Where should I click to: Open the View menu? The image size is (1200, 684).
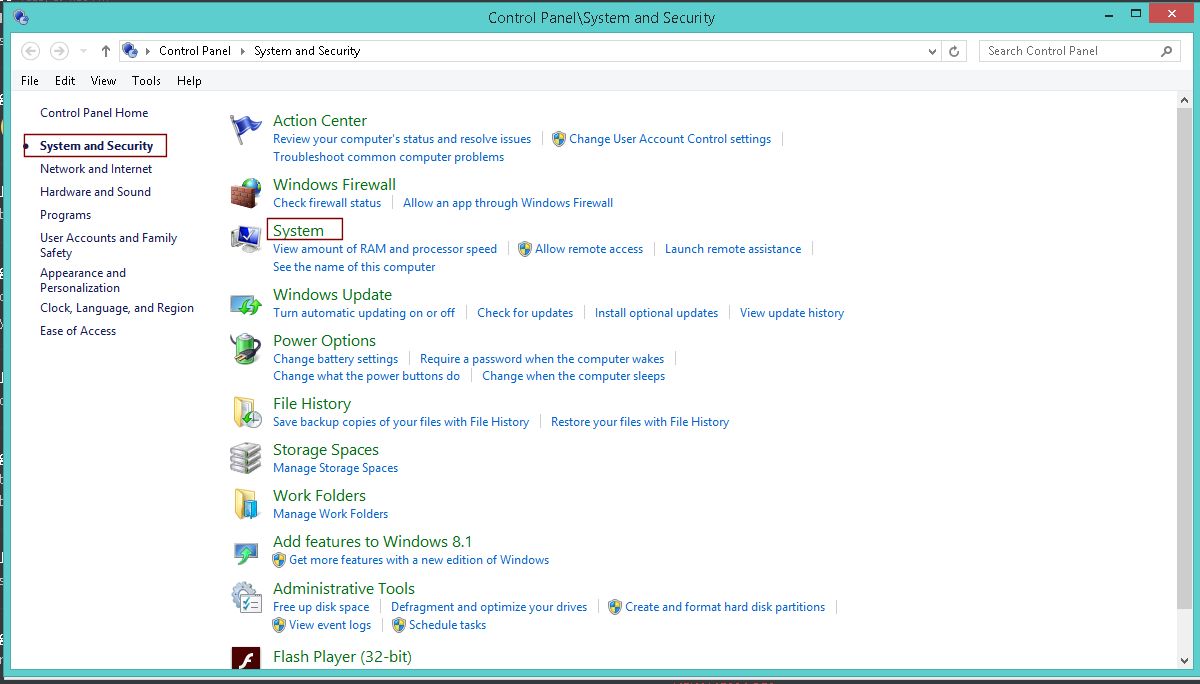click(104, 81)
